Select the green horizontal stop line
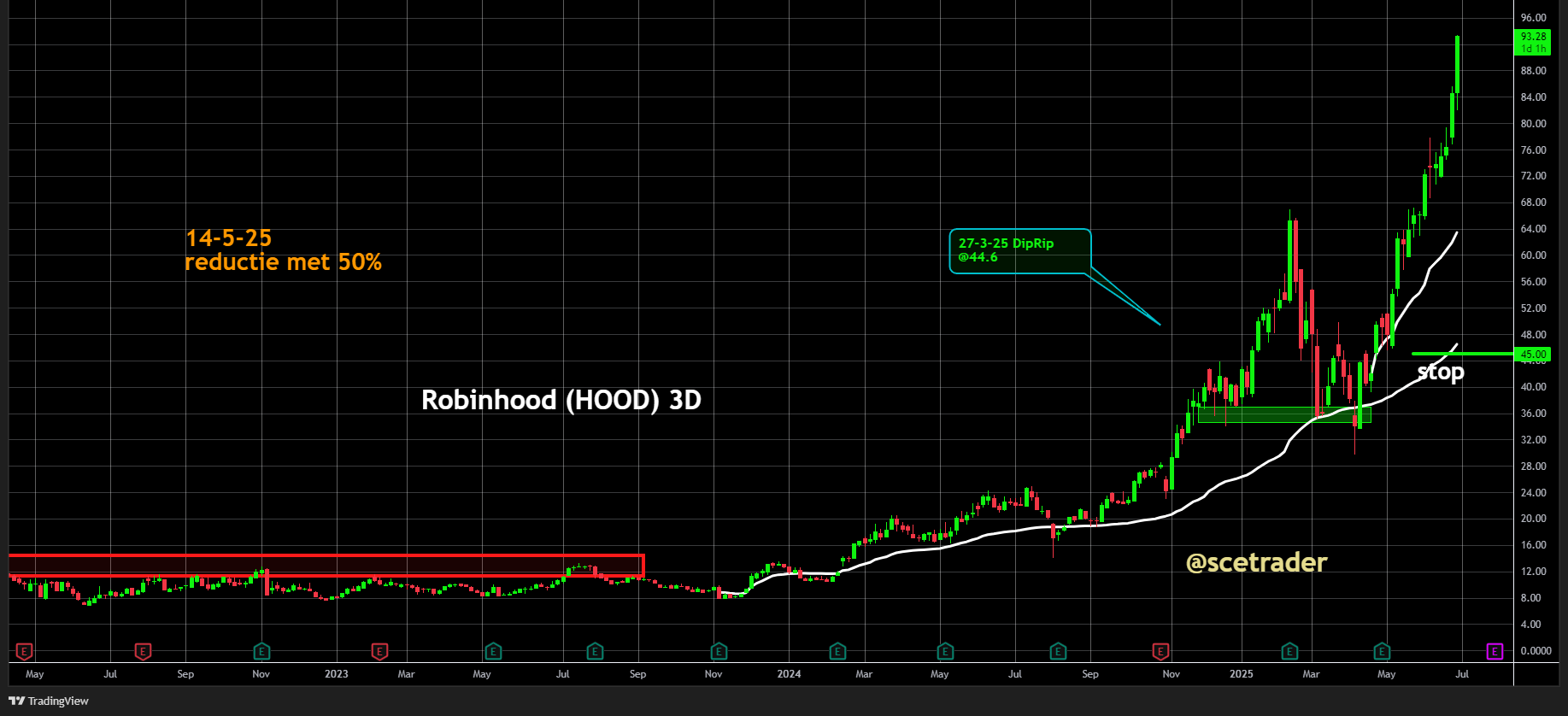 coord(1462,354)
